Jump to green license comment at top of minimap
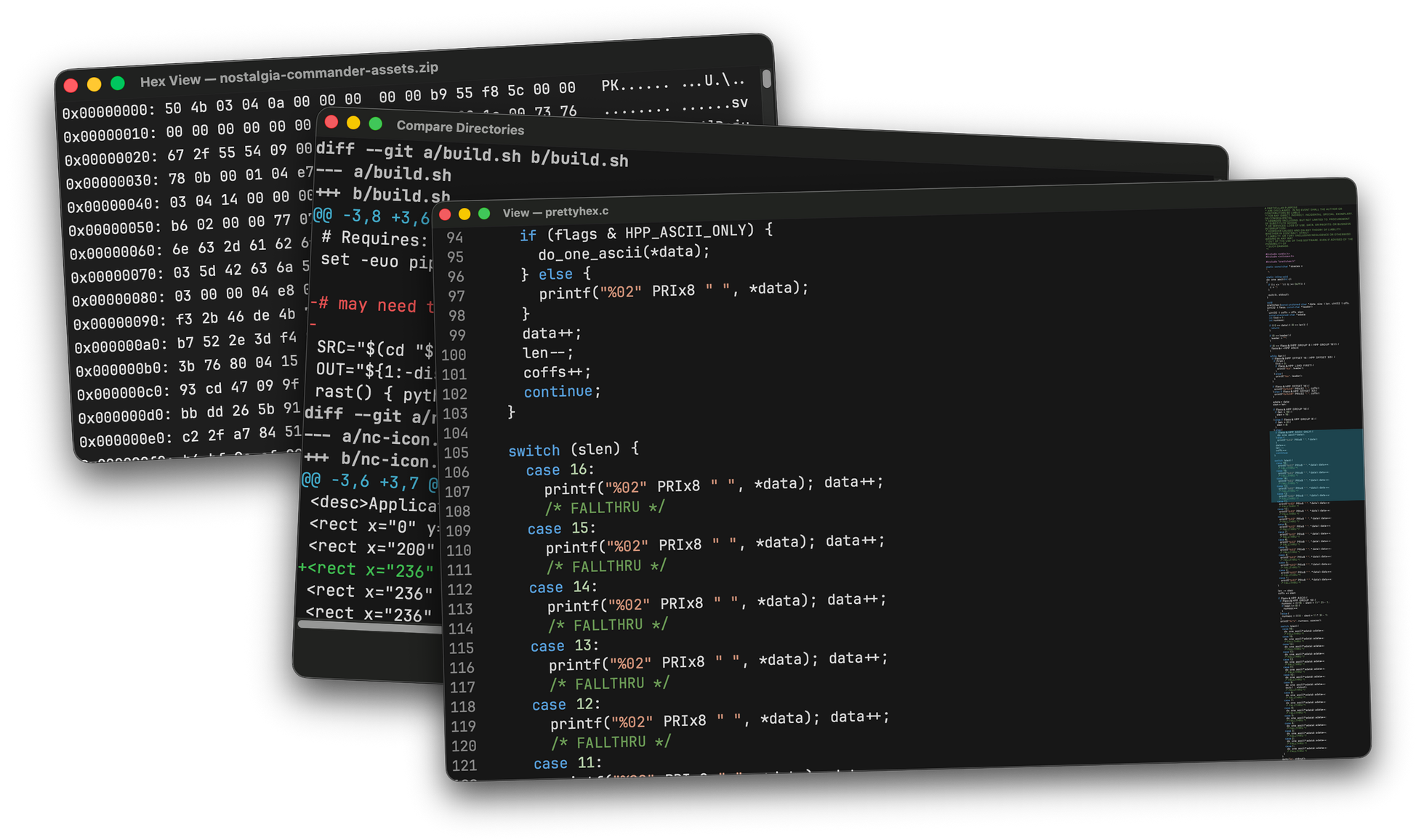 point(1308,227)
